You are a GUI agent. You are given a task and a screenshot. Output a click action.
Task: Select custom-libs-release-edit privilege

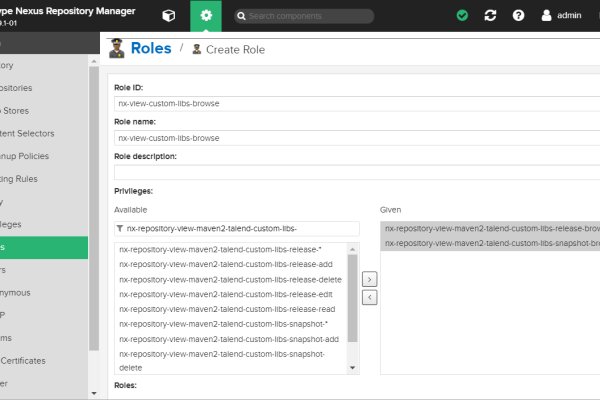tap(230, 294)
